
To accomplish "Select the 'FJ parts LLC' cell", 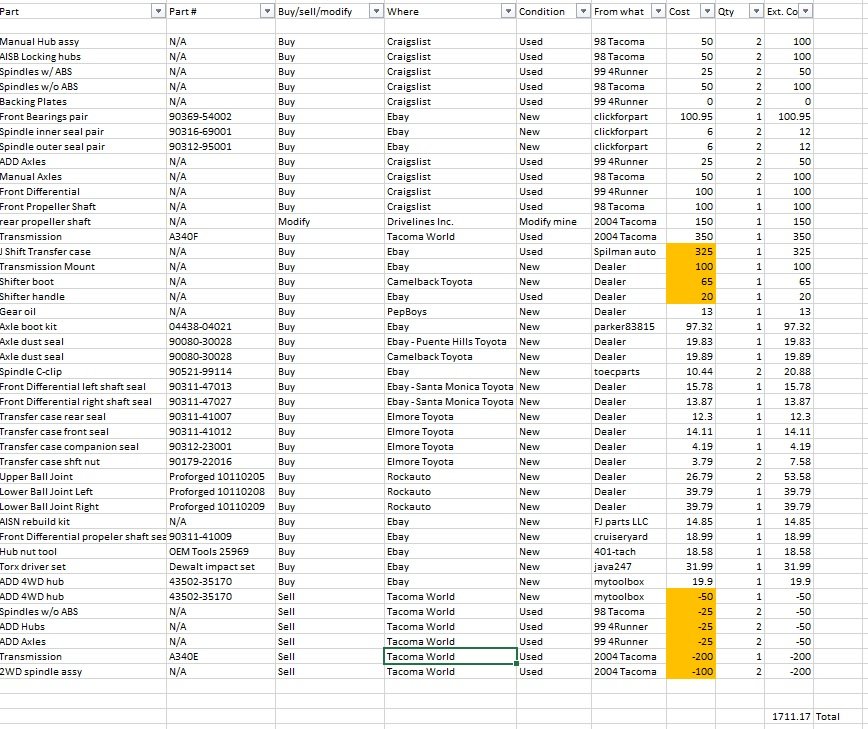I will pos(629,521).
